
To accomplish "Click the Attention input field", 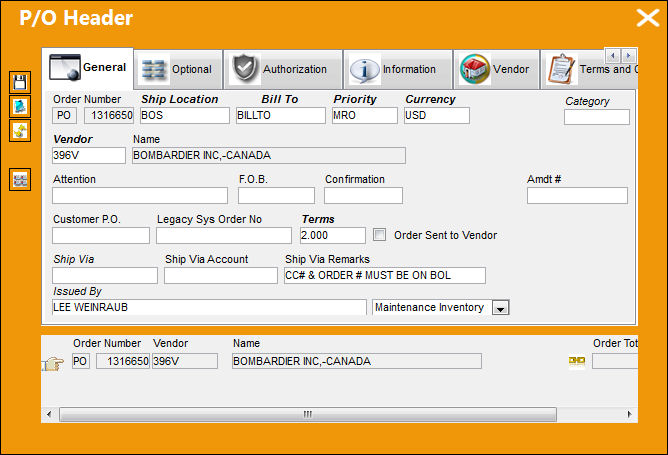I will 140,196.
